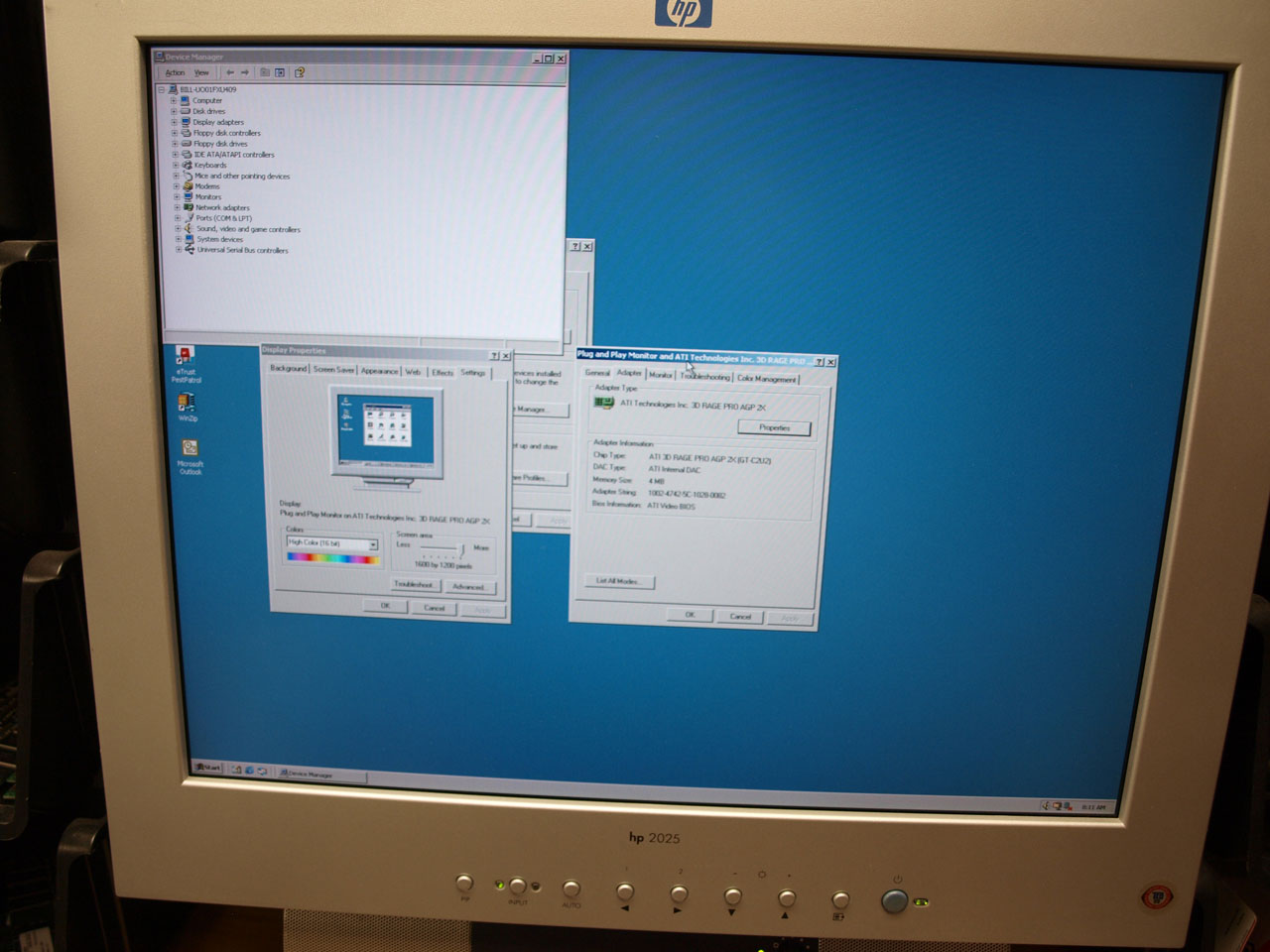Viewport: 1270px width, 952px height.
Task: Switch to the Appearance tab
Action: point(379,371)
